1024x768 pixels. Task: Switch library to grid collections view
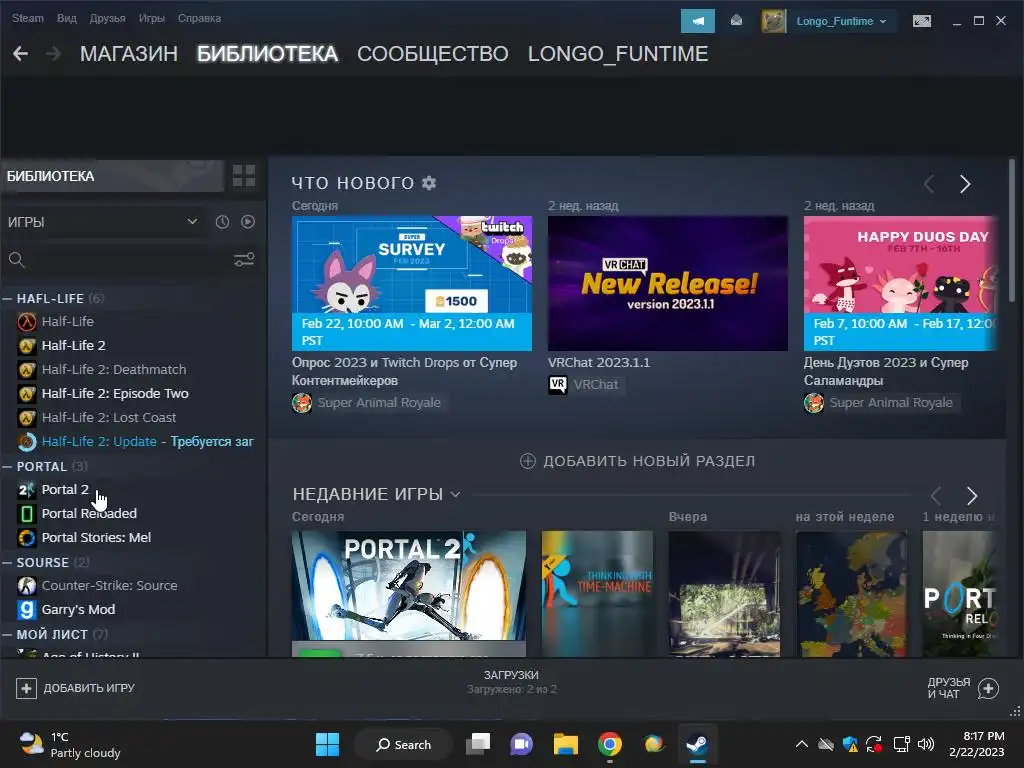pos(244,176)
